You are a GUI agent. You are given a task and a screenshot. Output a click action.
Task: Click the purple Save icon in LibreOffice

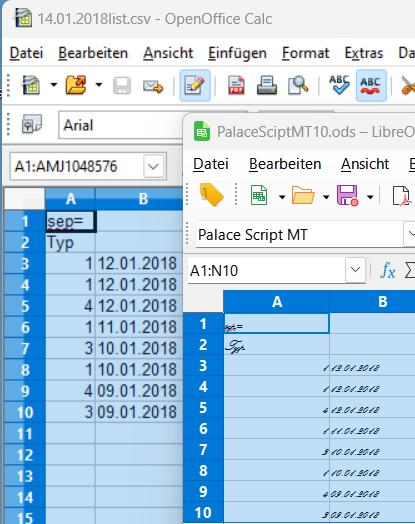click(348, 195)
